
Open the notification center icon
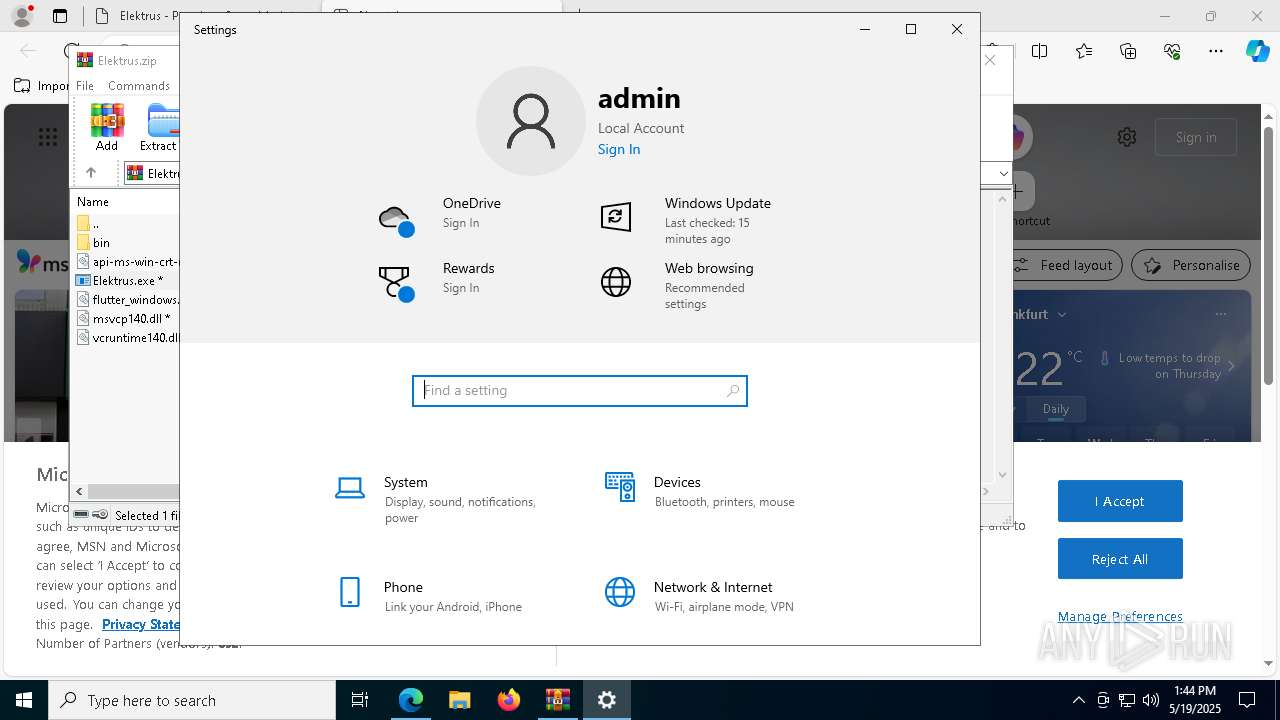tap(1247, 700)
